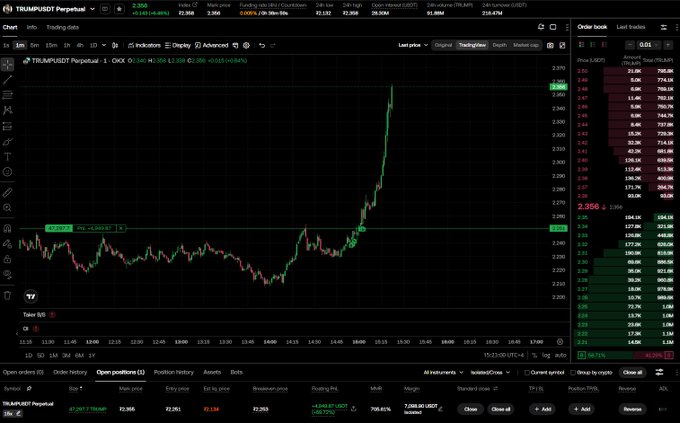Viewport: 680px width, 423px height.
Task: Show asks-only order book view
Action: point(604,45)
